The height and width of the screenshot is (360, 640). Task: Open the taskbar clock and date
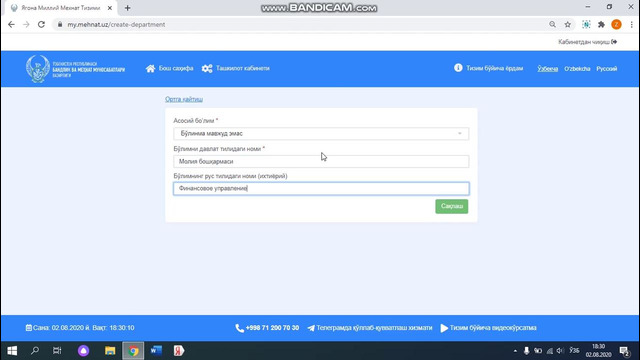coord(598,351)
